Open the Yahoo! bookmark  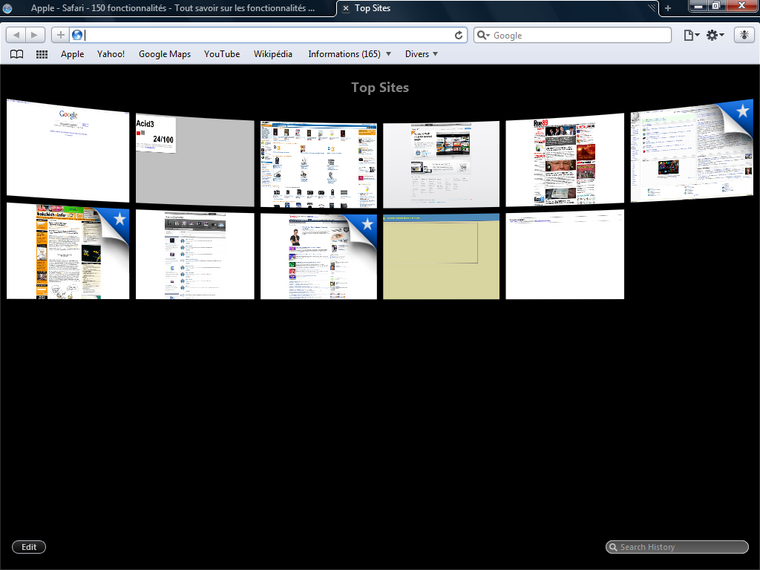click(111, 54)
